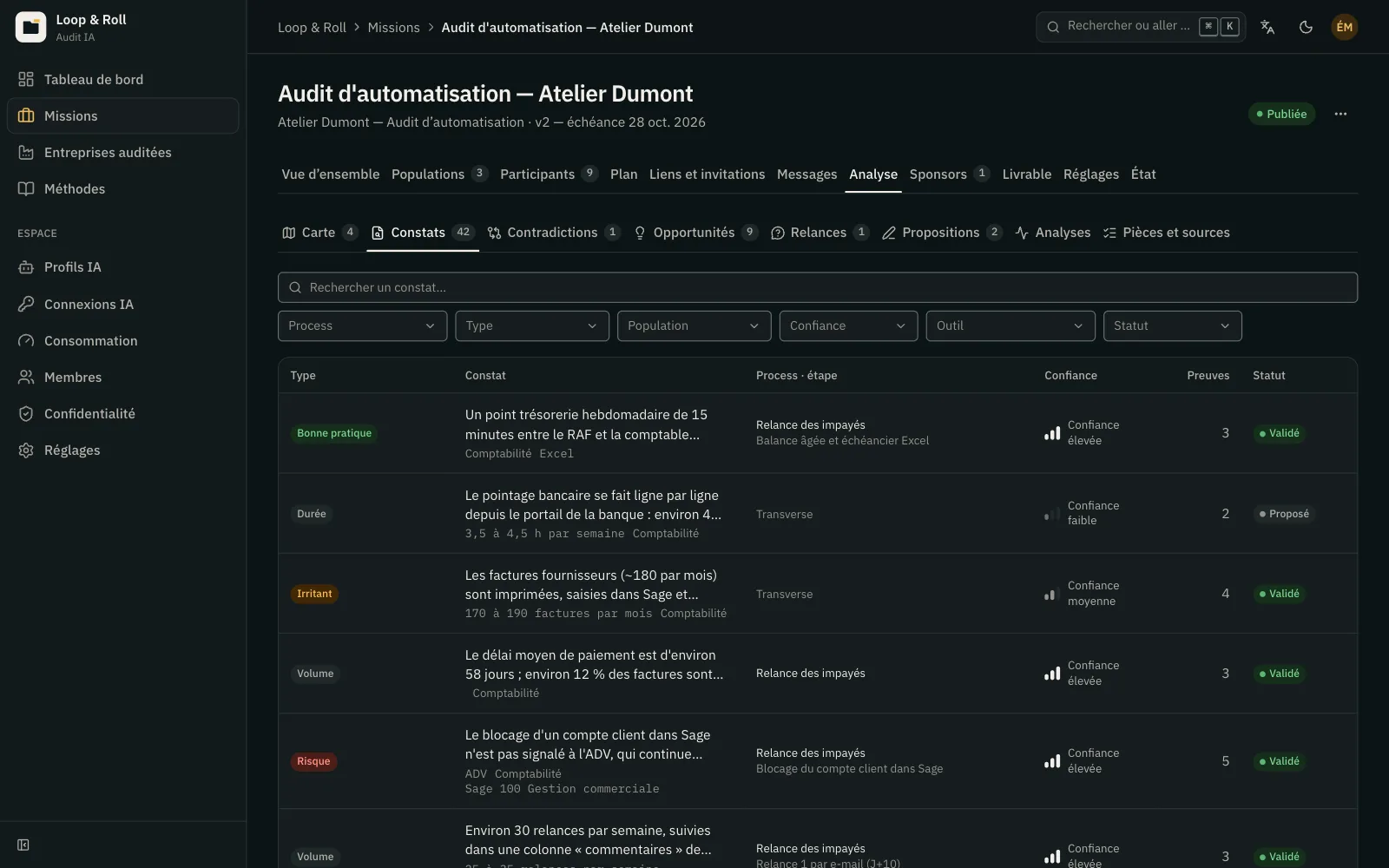Open the Livrable tab
1389x868 pixels.
[1026, 174]
